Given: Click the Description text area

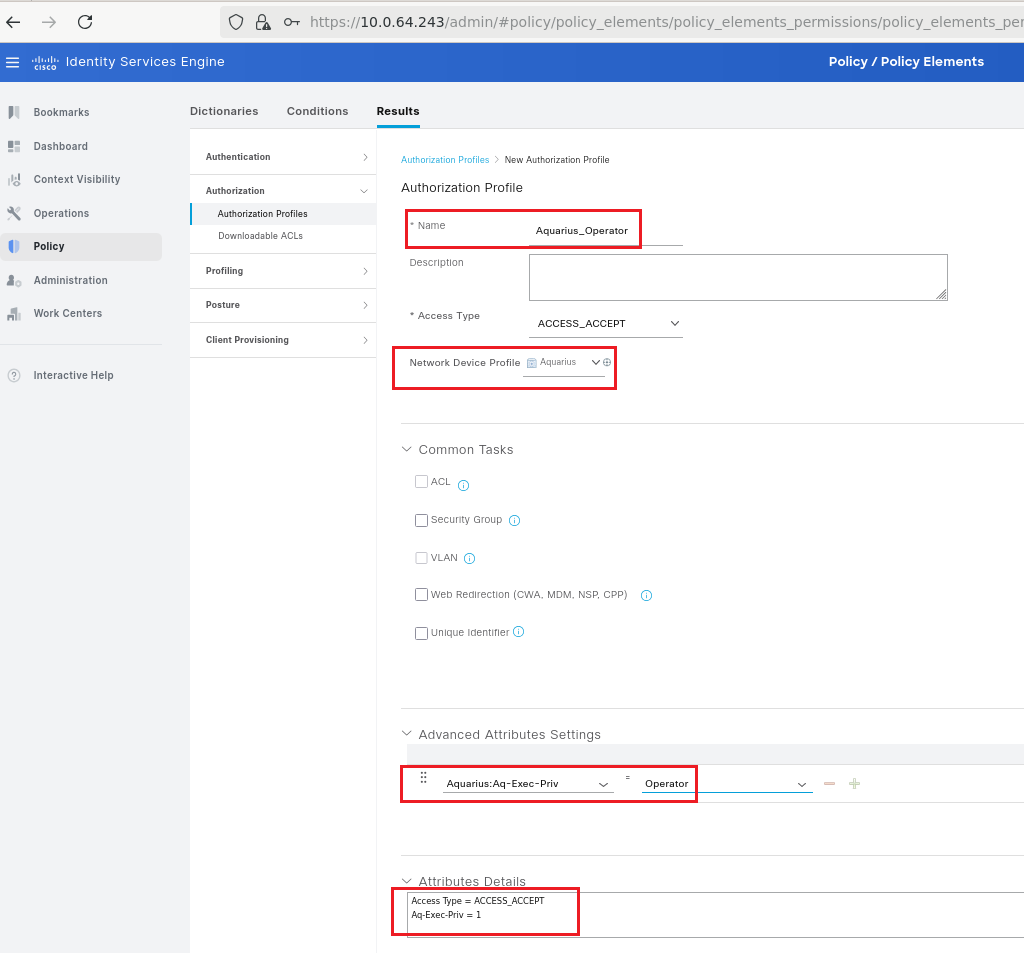Looking at the screenshot, I should tap(738, 278).
